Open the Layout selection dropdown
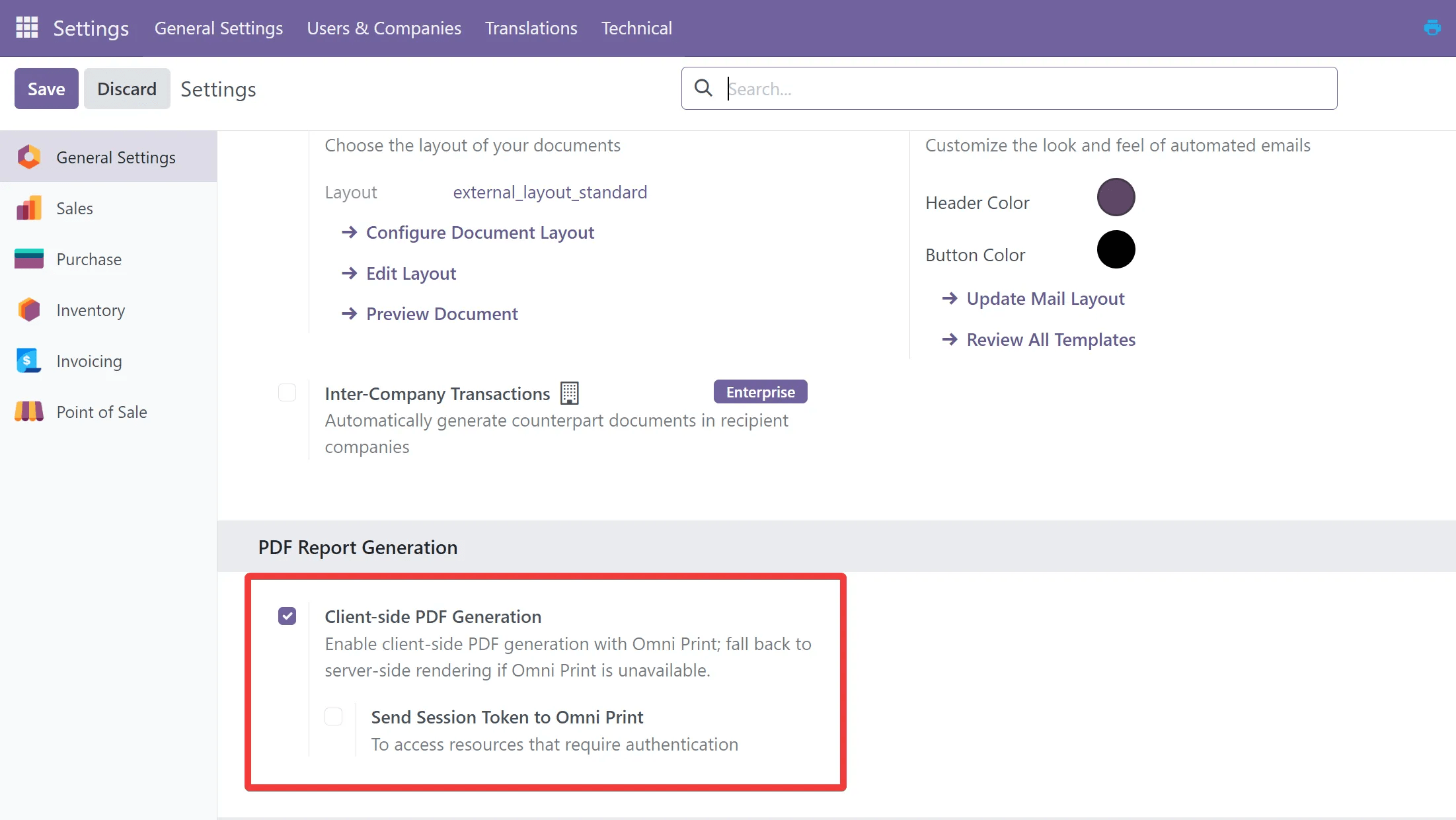The image size is (1456, 820). (550, 192)
